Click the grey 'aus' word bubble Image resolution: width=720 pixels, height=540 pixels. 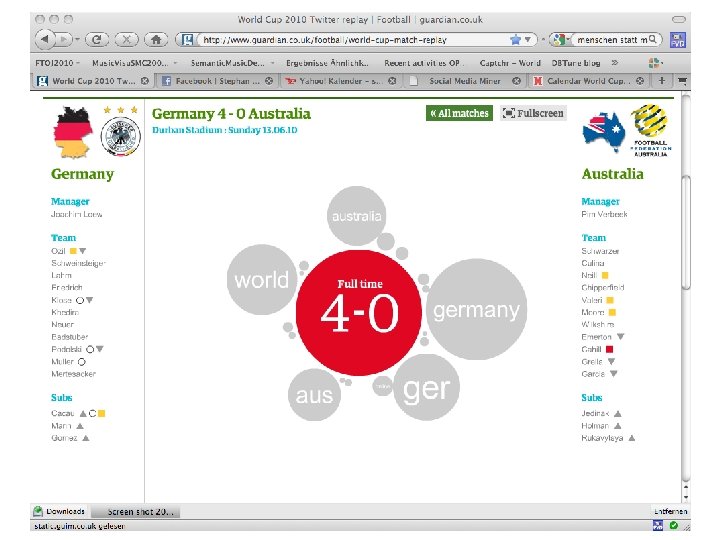314,395
